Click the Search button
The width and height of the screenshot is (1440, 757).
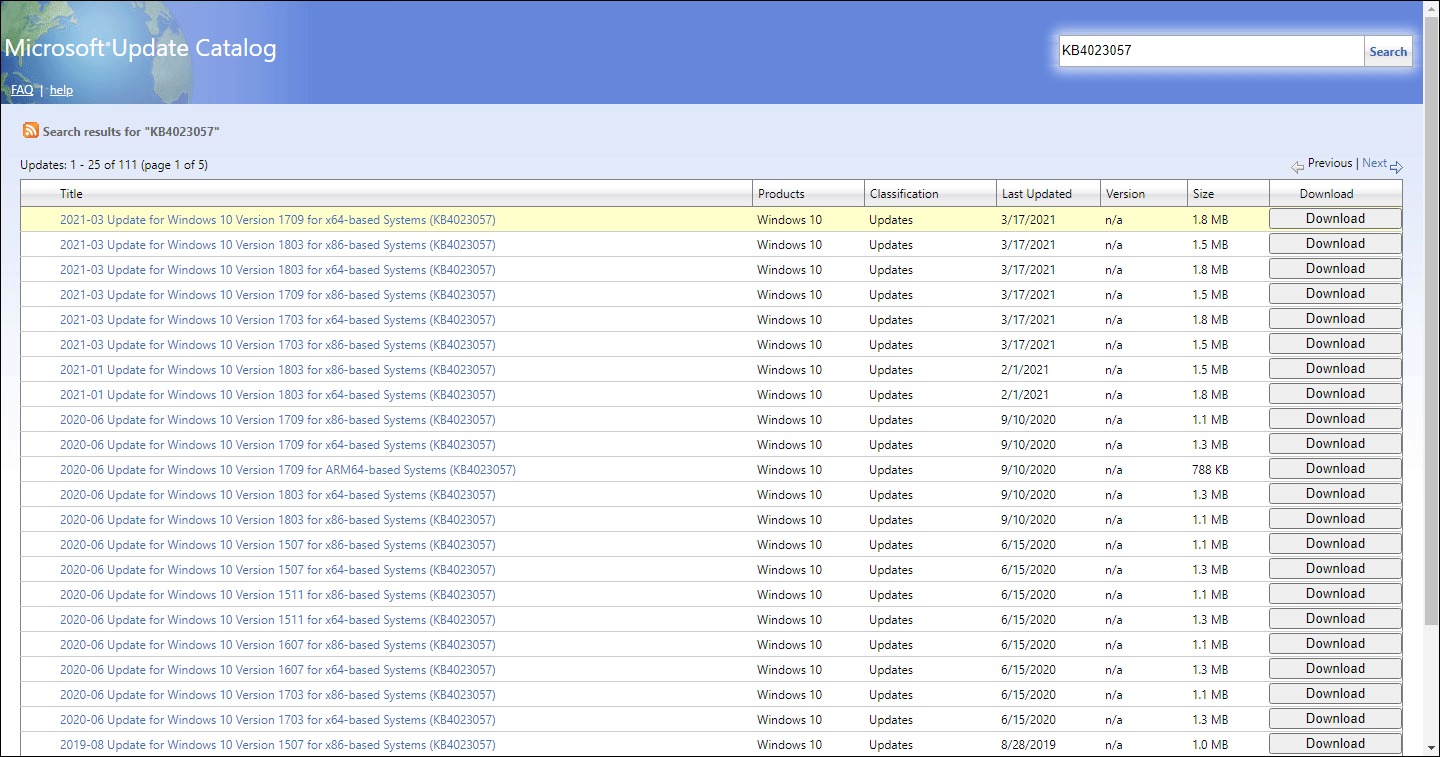click(1388, 52)
